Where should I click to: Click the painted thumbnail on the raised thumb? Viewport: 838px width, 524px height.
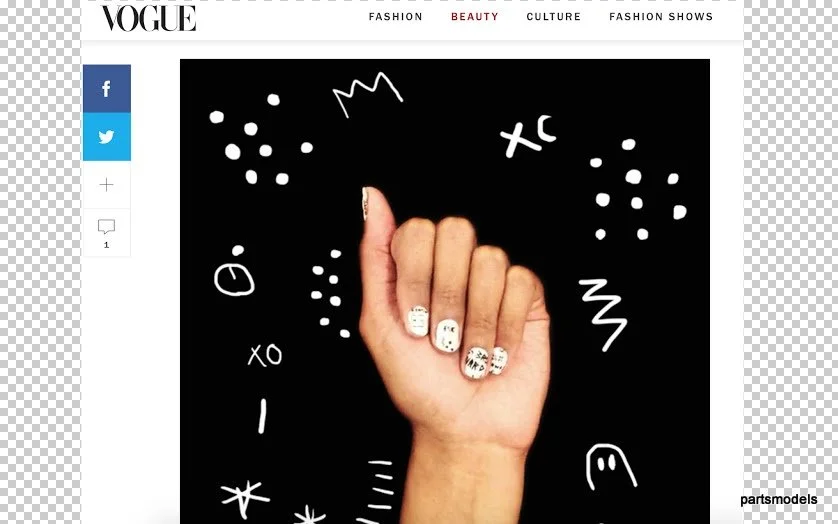(365, 203)
